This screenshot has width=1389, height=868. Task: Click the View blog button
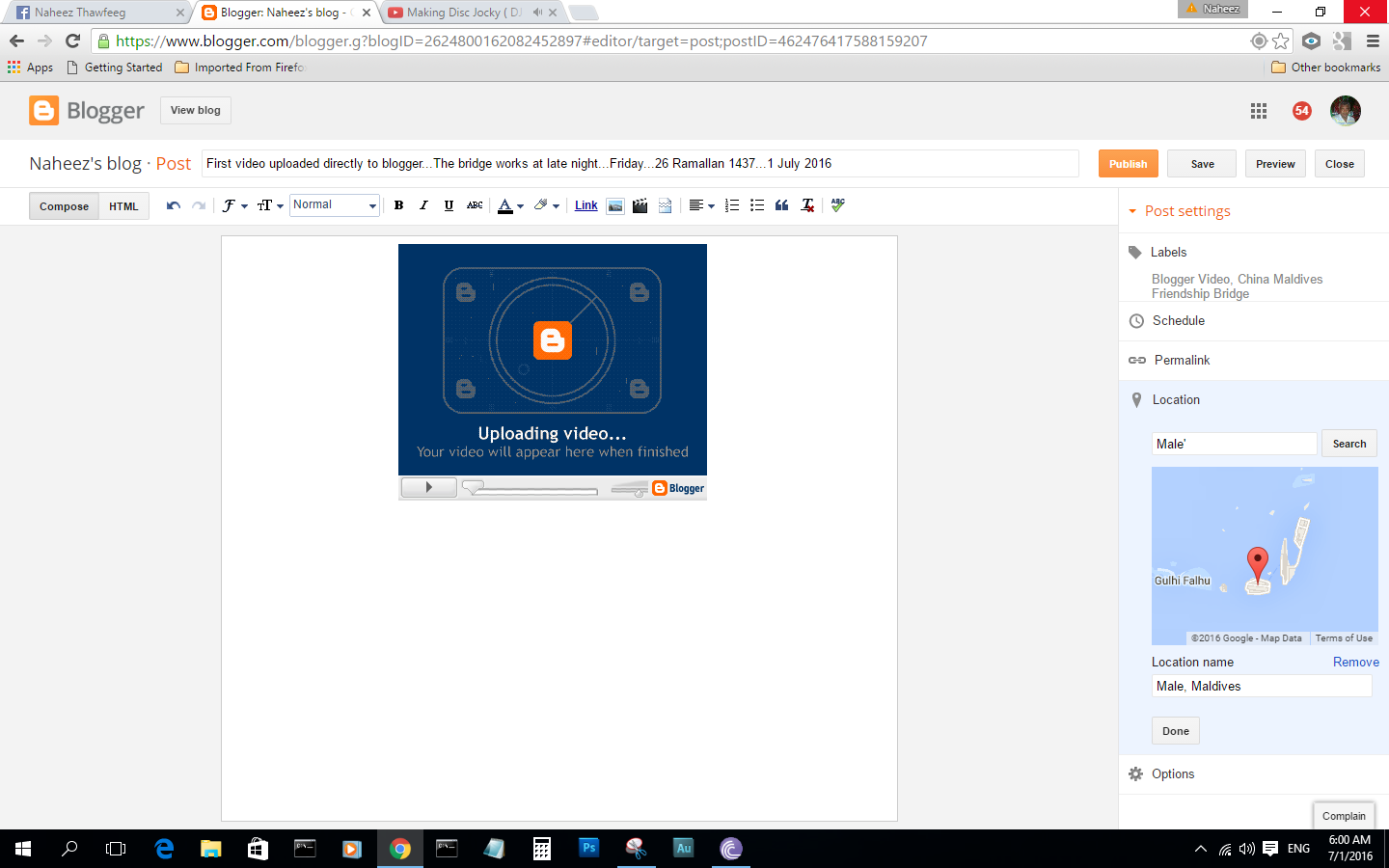click(195, 110)
